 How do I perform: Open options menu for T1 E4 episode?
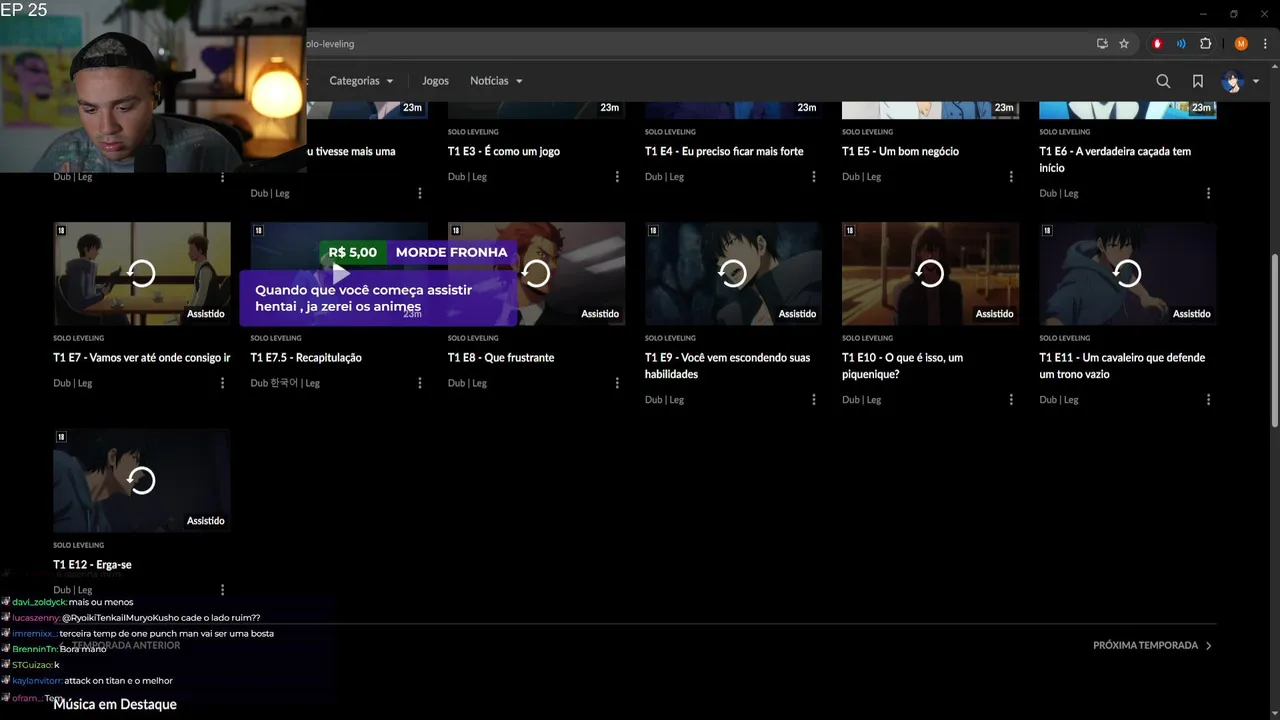[814, 177]
